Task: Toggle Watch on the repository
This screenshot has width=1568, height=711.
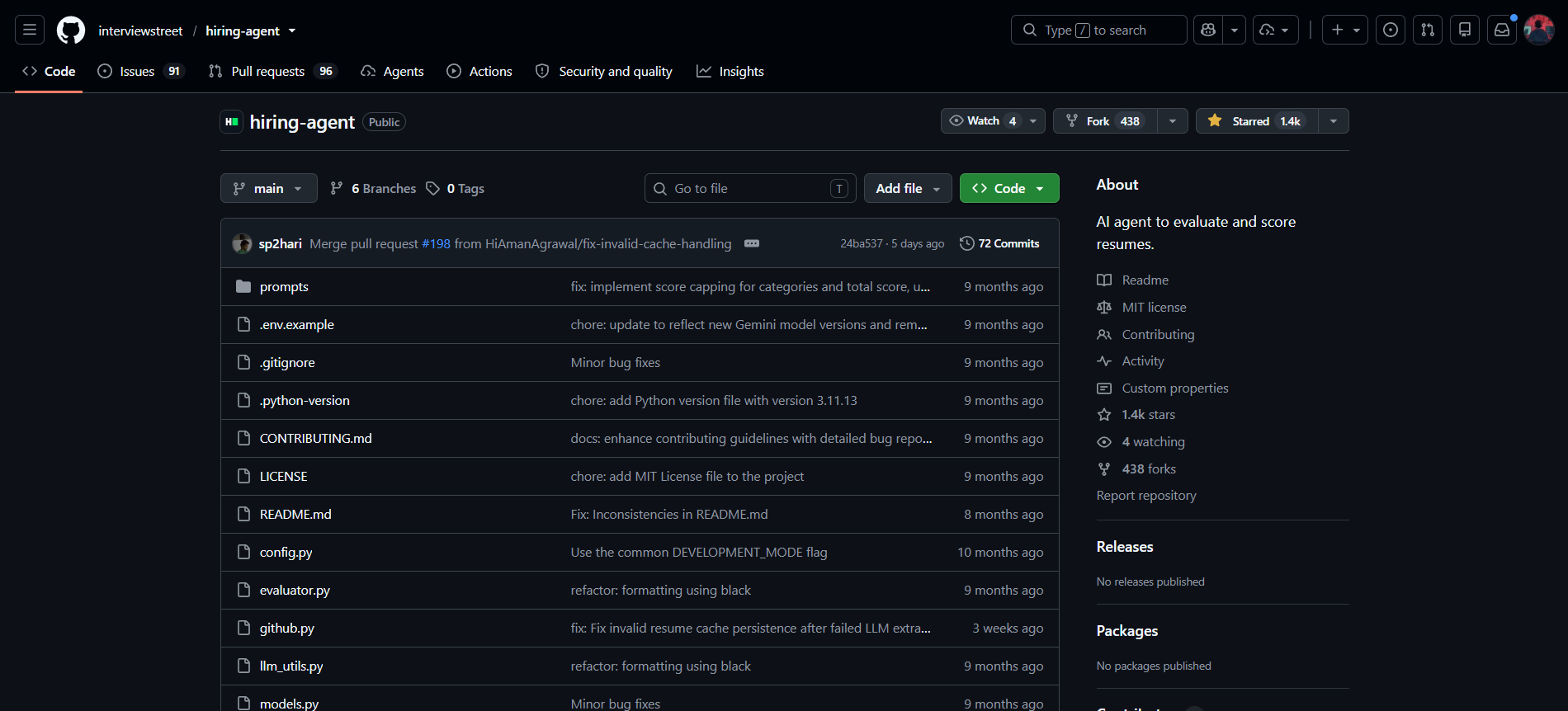Action: [x=985, y=121]
